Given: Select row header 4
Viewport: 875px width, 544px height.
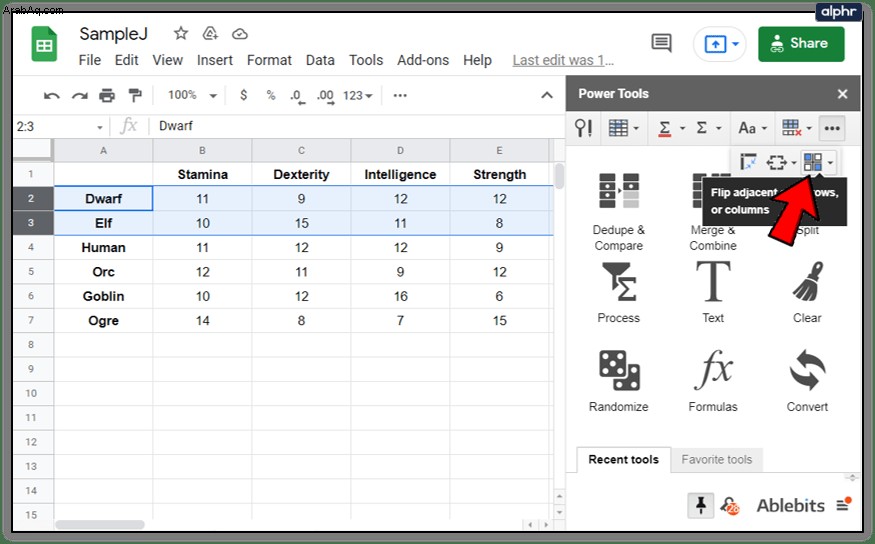Looking at the screenshot, I should click(x=31, y=247).
